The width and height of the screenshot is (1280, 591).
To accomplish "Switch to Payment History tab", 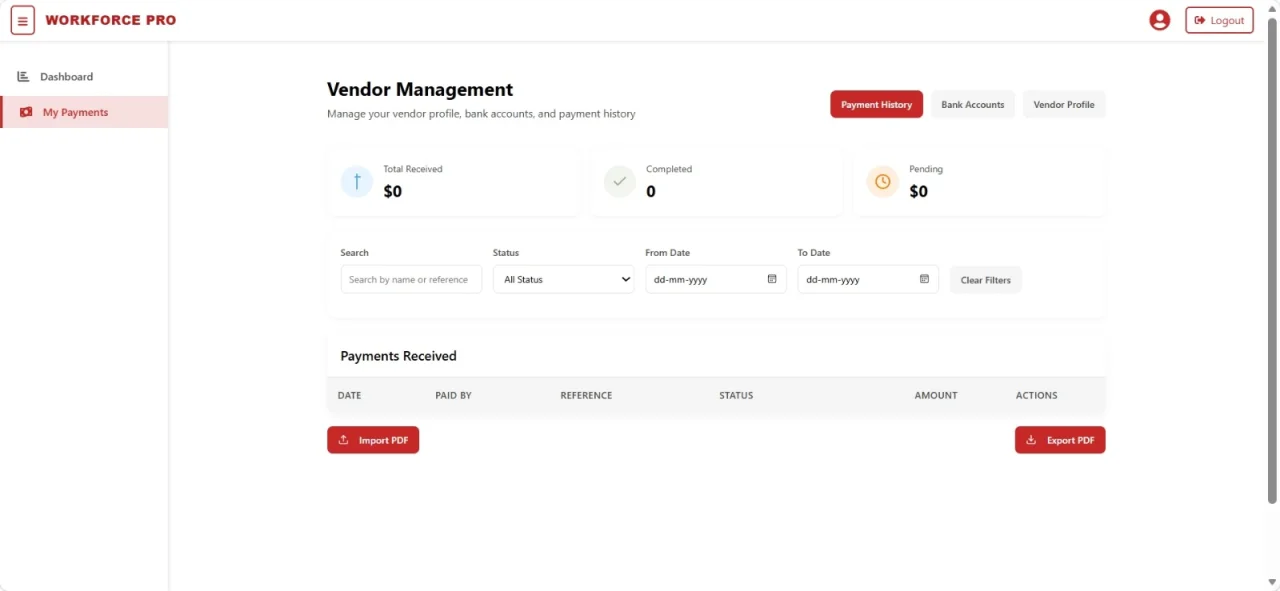I will 876,104.
